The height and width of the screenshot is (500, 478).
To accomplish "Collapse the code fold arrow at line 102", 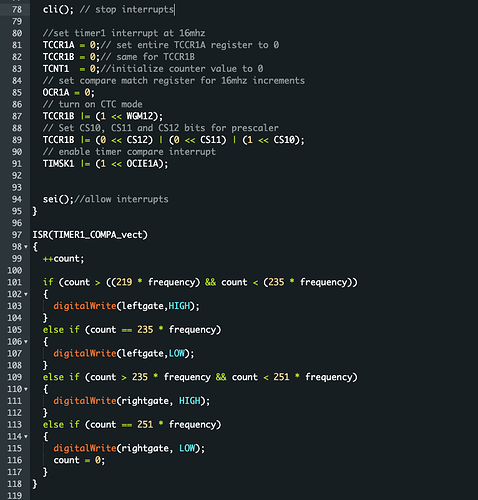I will coord(26,294).
